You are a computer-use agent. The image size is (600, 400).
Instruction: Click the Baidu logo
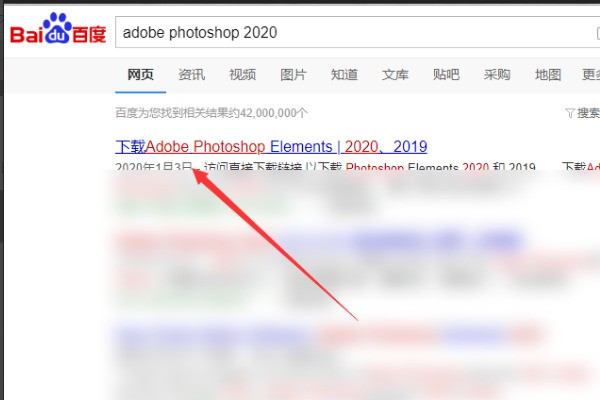tap(58, 33)
